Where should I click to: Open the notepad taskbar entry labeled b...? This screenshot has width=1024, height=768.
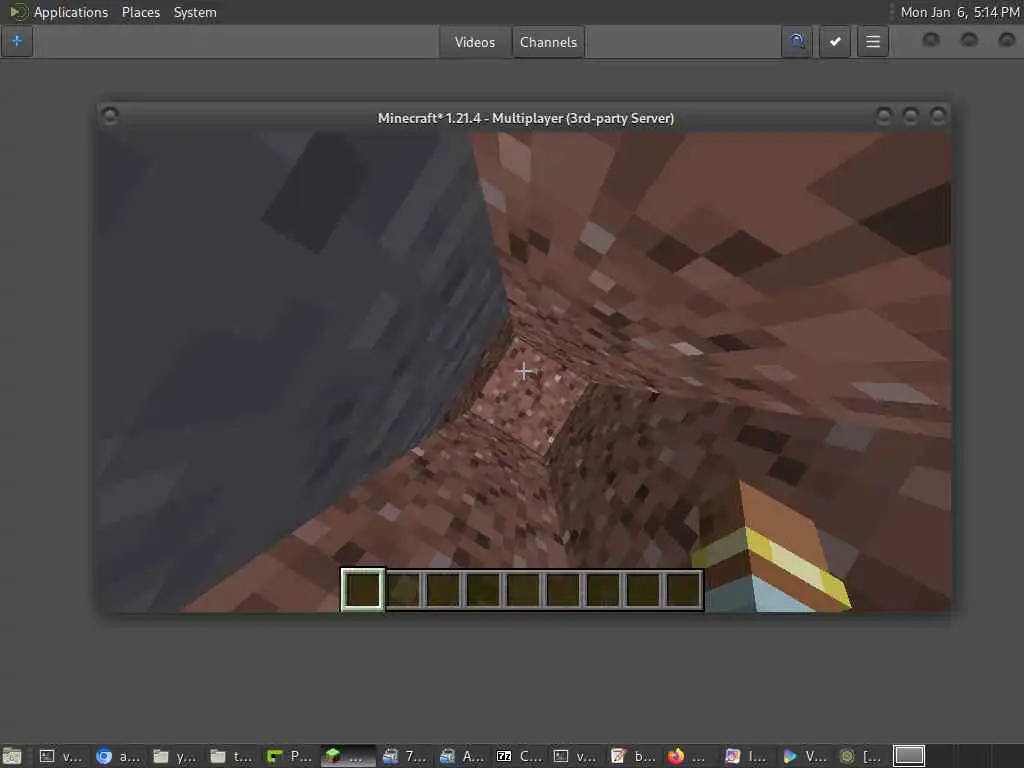[x=632, y=756]
